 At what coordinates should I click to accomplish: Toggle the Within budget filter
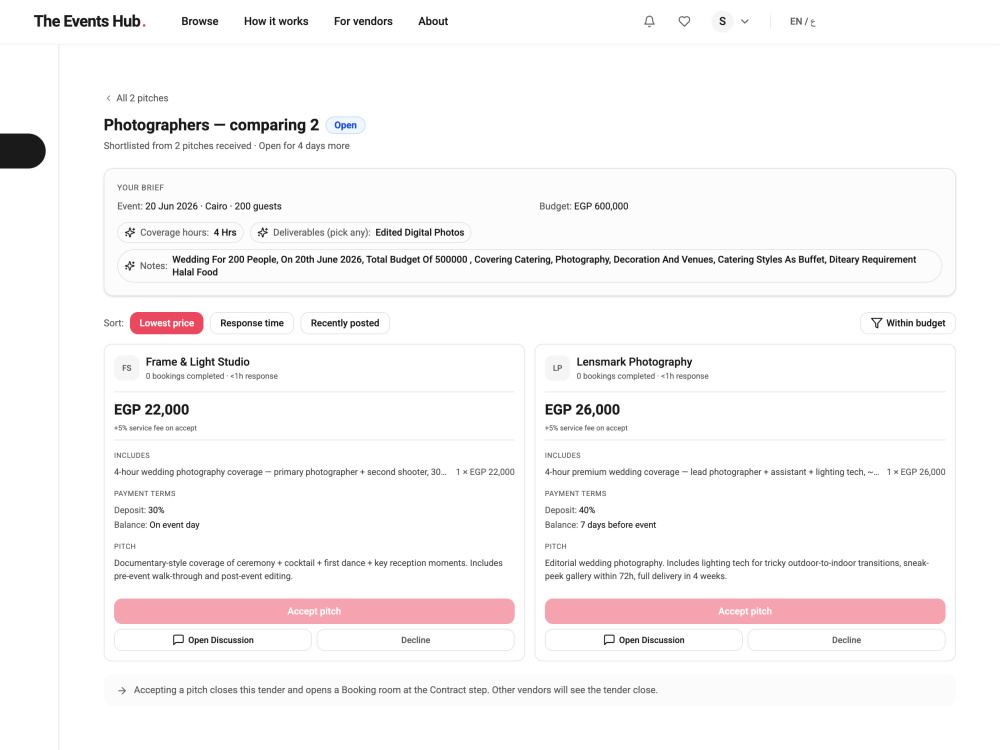[x=908, y=323]
